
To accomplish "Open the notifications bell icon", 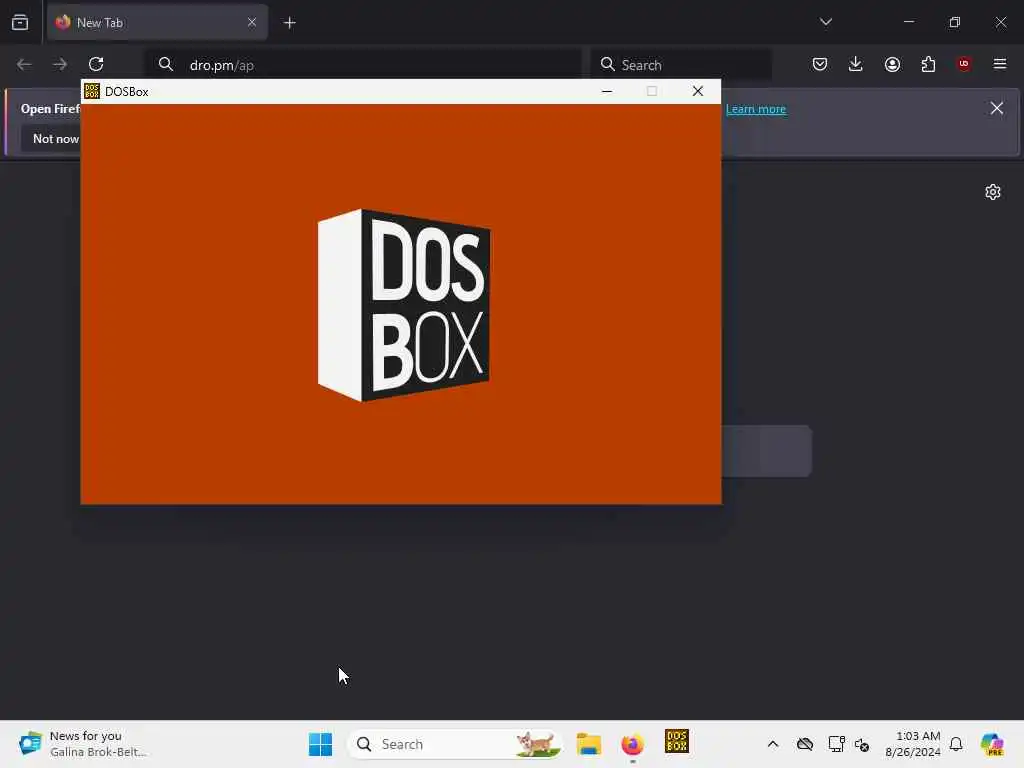I will [956, 744].
